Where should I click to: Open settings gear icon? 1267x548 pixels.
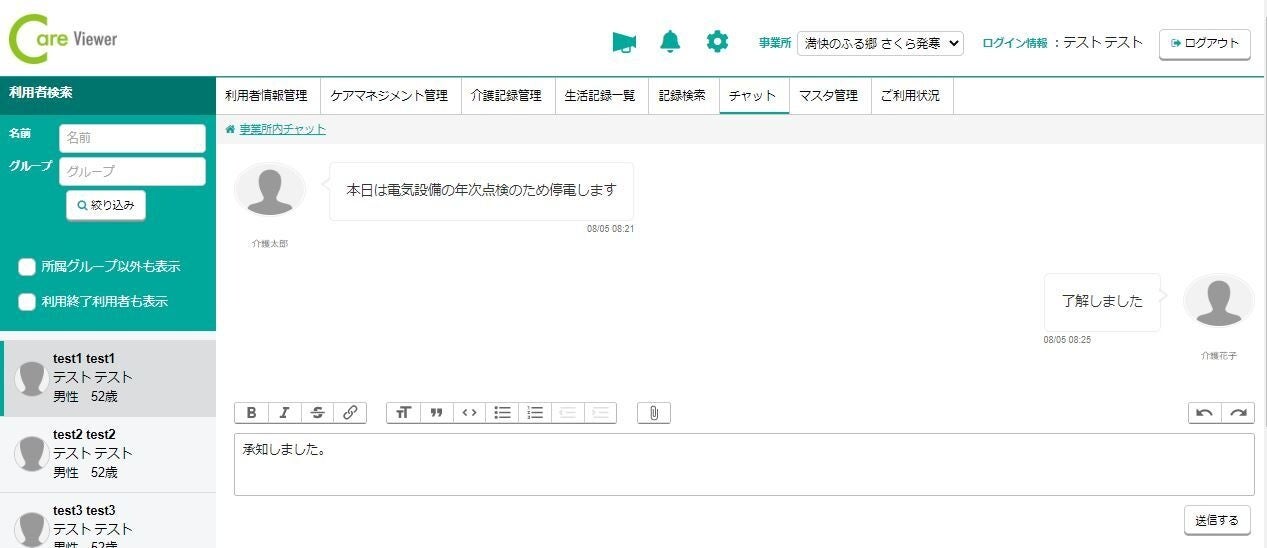tap(717, 42)
